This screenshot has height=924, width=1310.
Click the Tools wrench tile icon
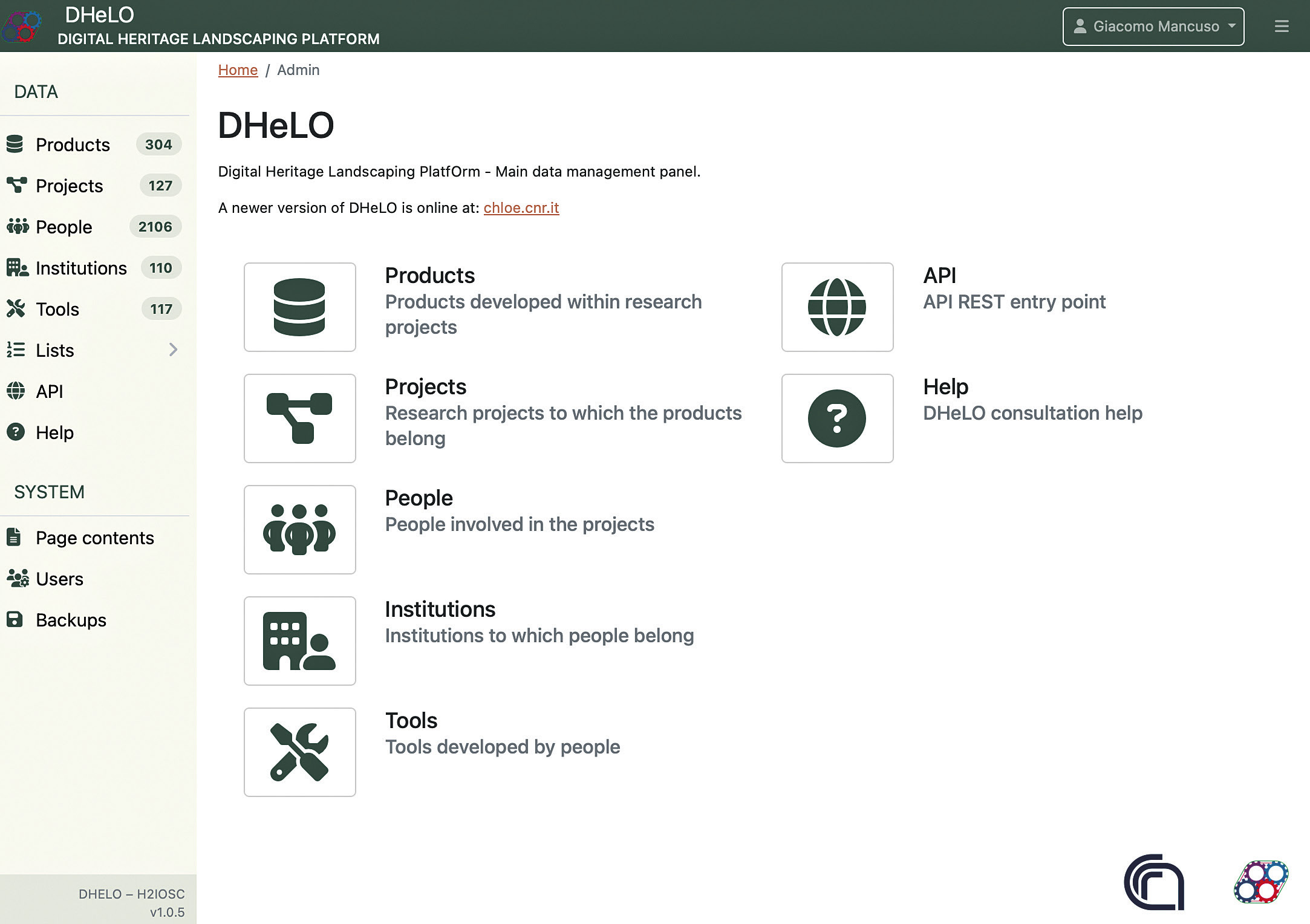299,752
